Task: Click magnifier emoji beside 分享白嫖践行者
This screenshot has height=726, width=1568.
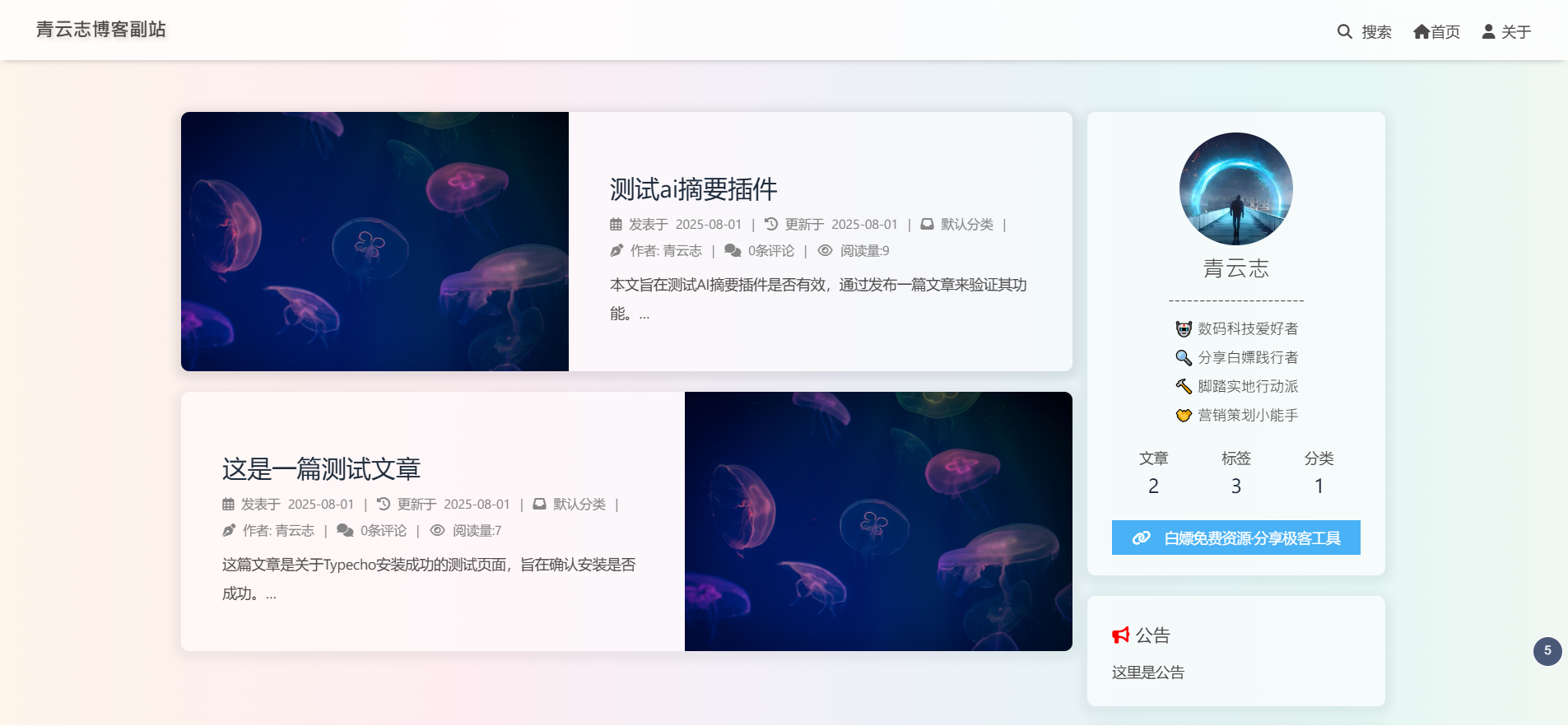Action: (1184, 357)
